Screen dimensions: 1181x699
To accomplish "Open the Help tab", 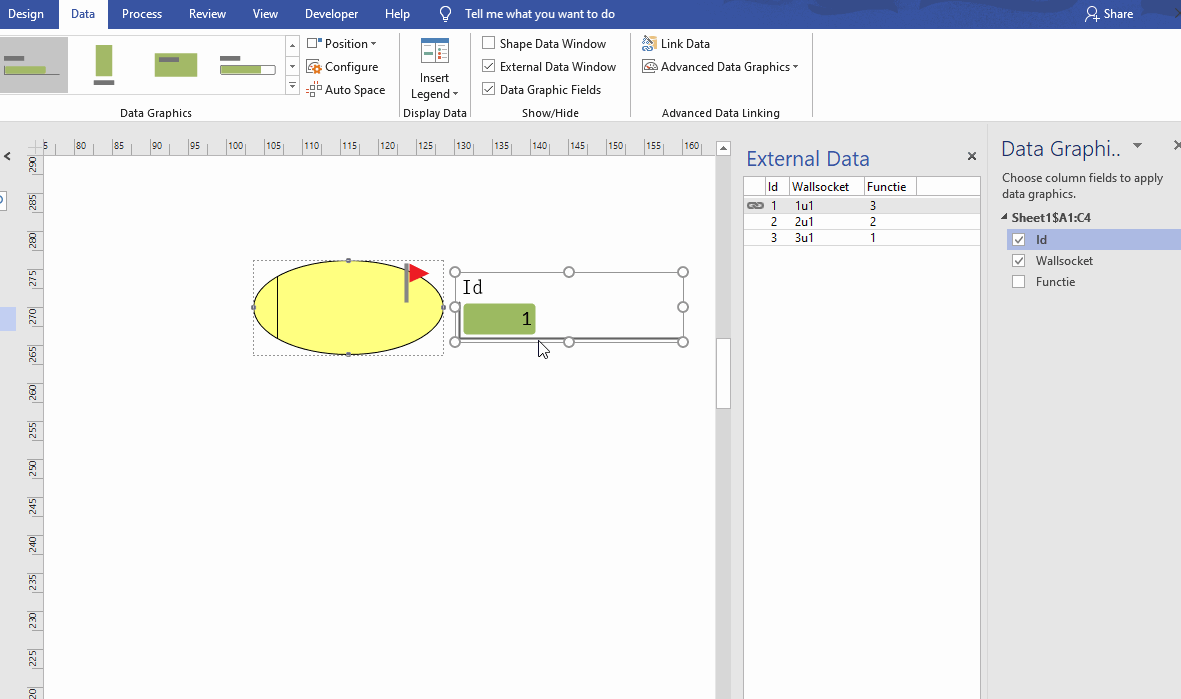I will click(397, 14).
